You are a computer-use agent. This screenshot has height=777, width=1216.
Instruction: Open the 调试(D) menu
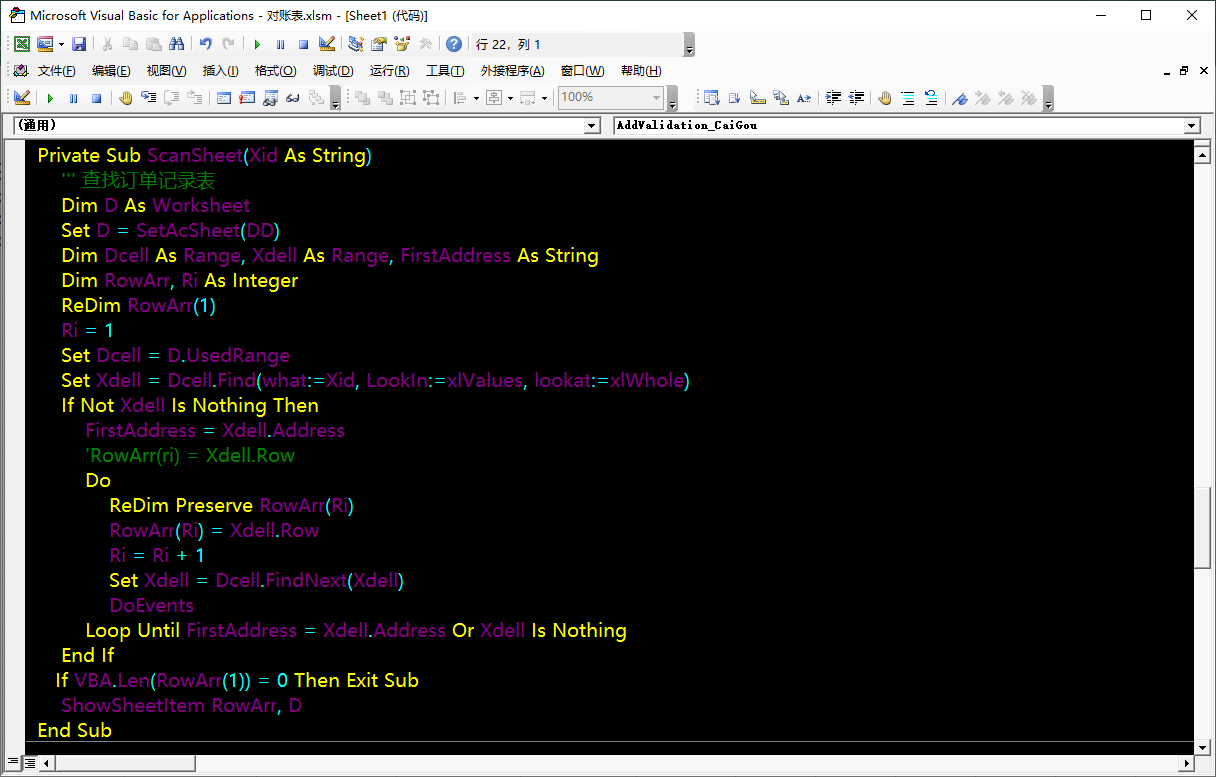tap(333, 71)
